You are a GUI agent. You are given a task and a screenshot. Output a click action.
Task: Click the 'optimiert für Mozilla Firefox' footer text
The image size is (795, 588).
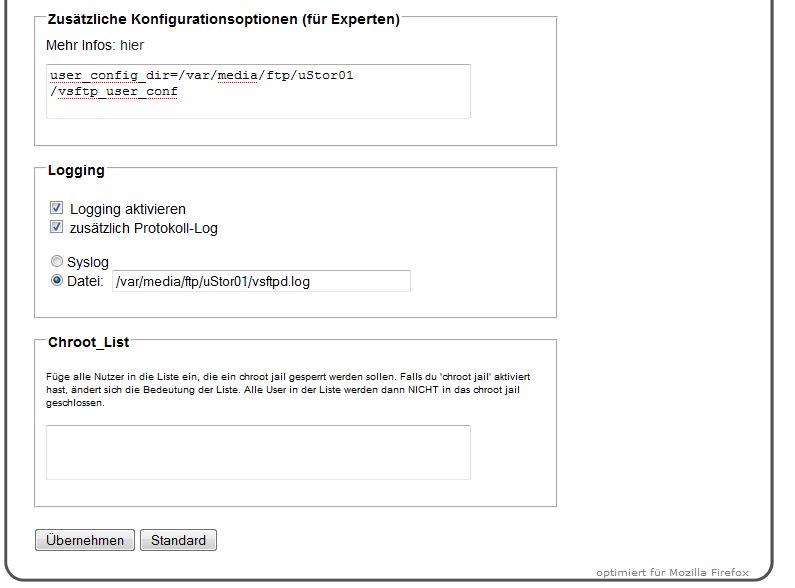[672, 573]
